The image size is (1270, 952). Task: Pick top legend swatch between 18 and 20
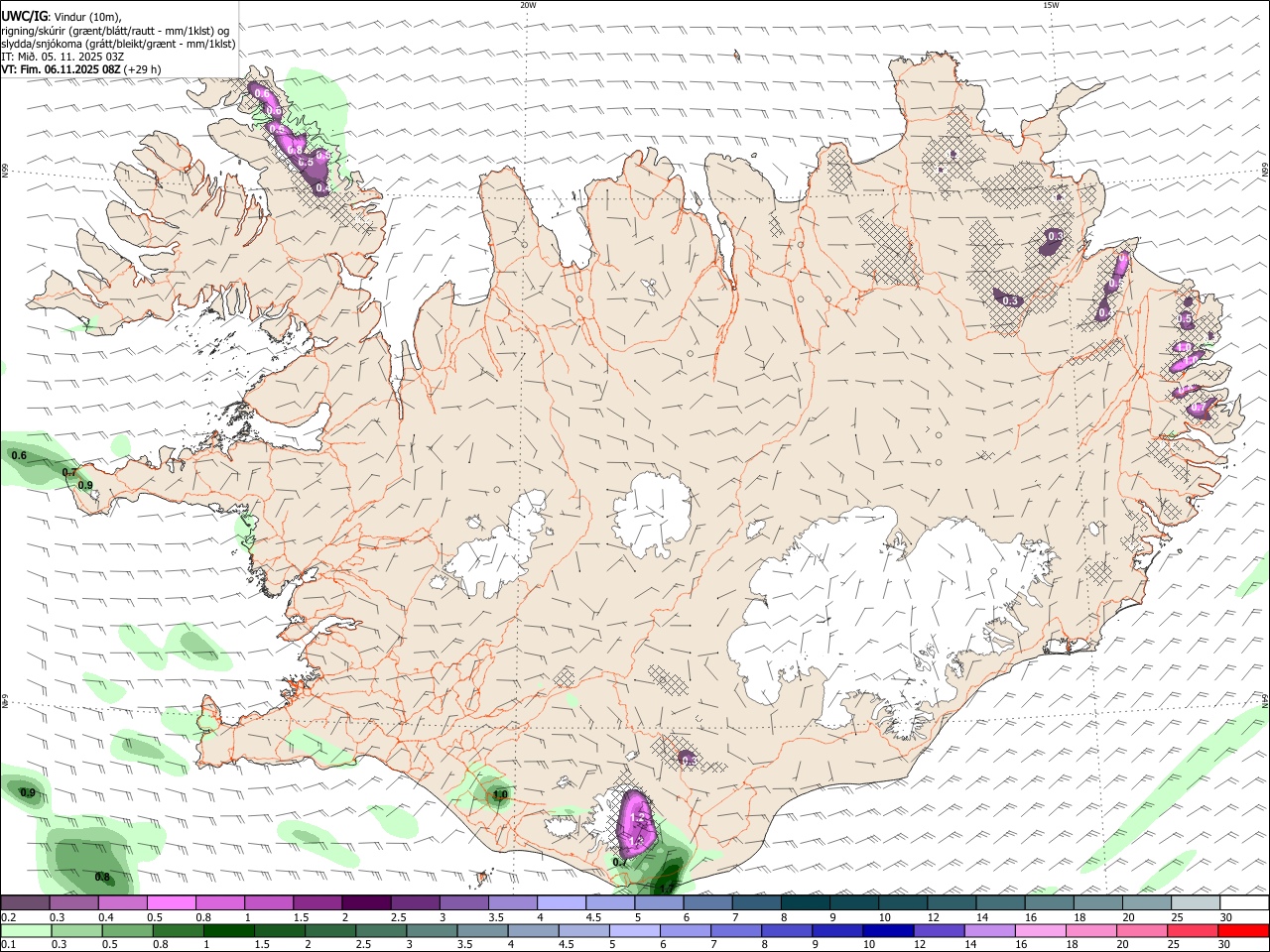coord(1097,902)
